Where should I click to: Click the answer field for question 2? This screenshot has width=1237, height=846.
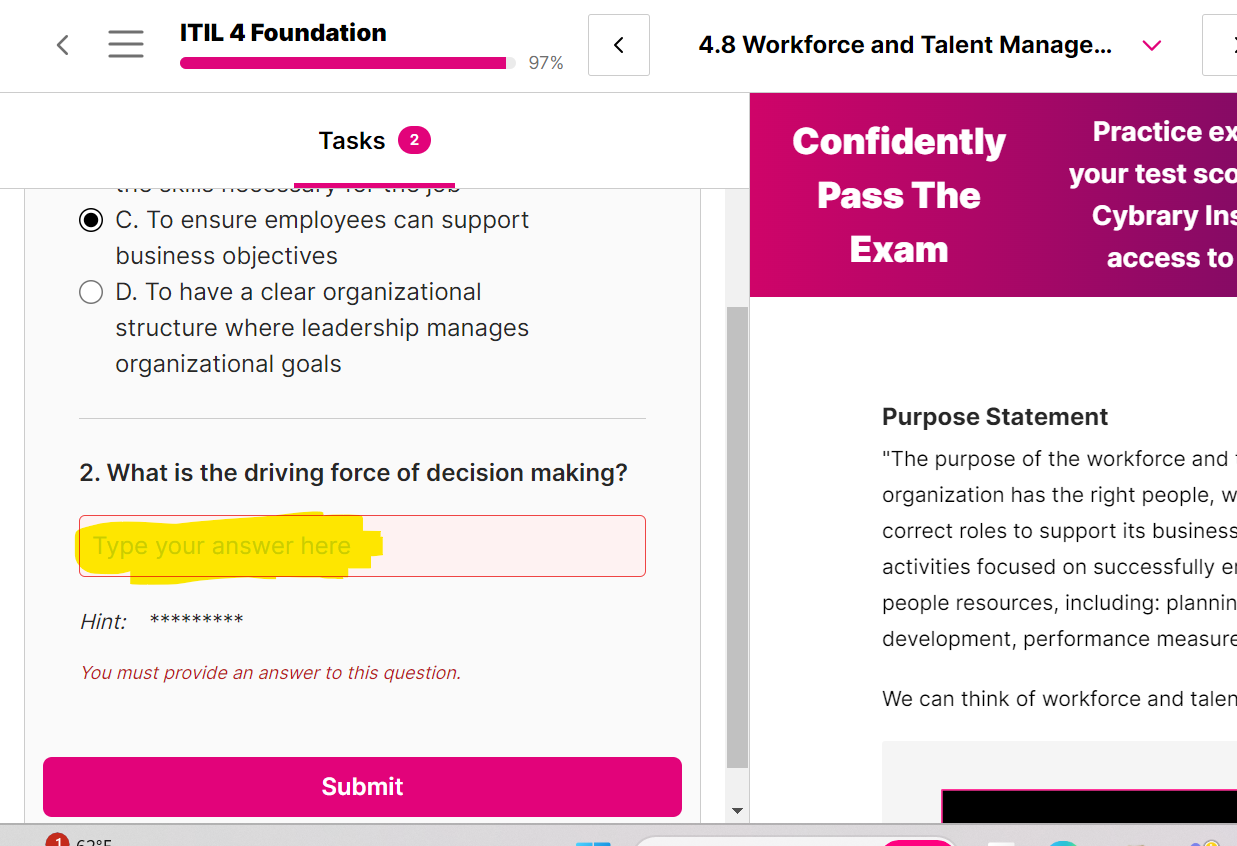362,546
